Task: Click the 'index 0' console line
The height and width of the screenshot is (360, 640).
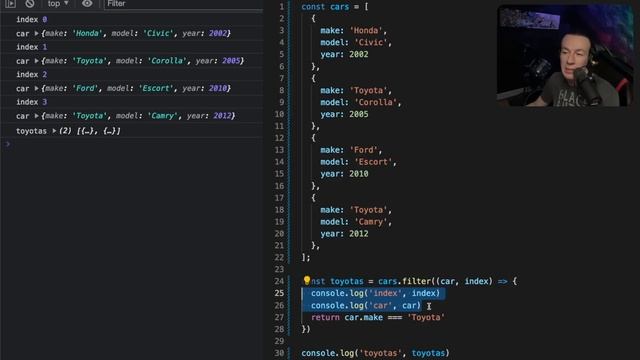Action: click(x=31, y=20)
